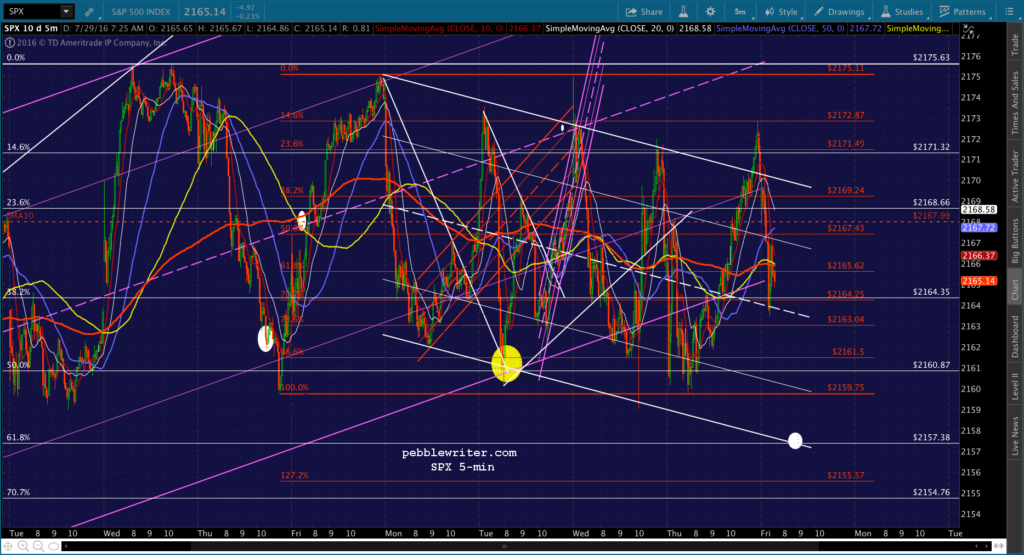Click the SPX 10 d 5m chart label
This screenshot has width=1024, height=555.
(x=31, y=29)
